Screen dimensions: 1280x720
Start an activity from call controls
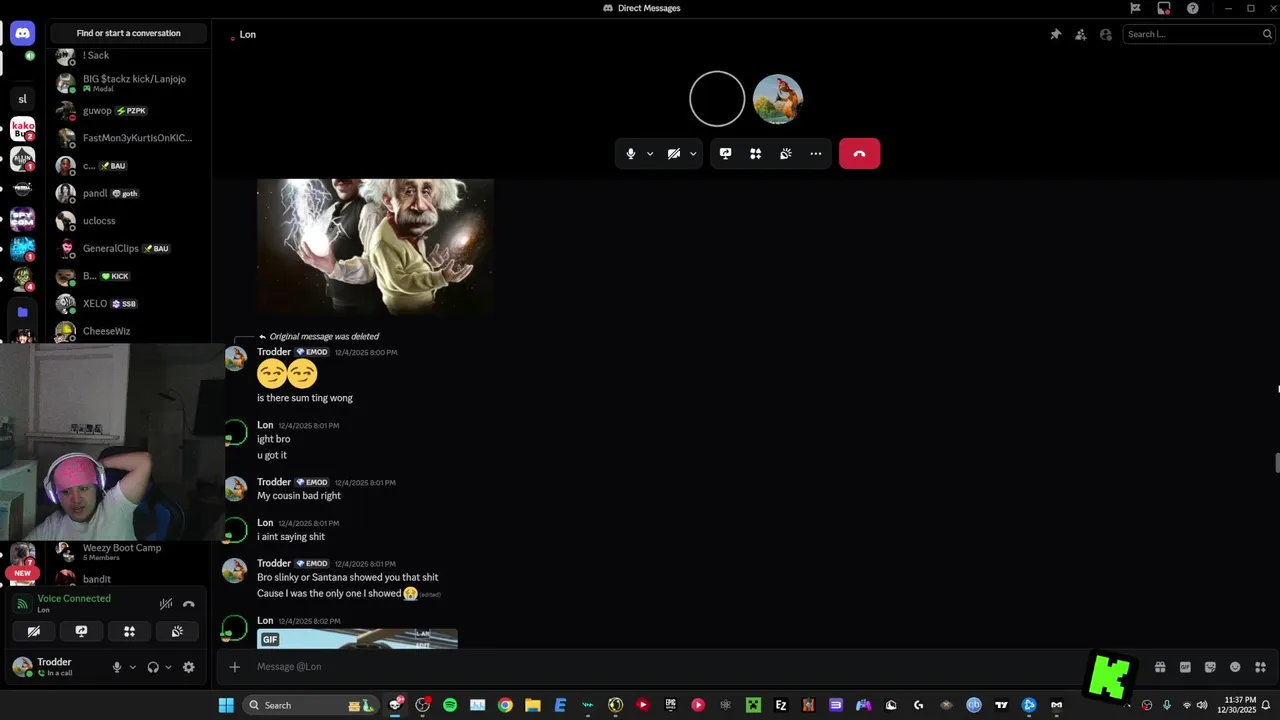coord(756,154)
